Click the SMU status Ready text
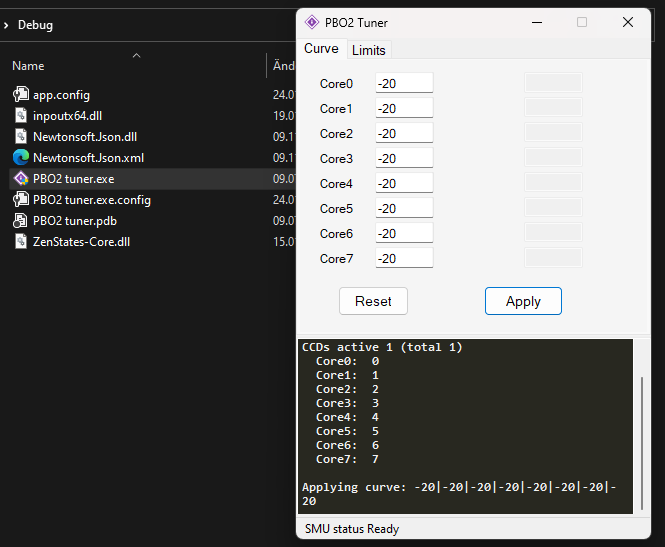This screenshot has height=547, width=665. click(352, 529)
